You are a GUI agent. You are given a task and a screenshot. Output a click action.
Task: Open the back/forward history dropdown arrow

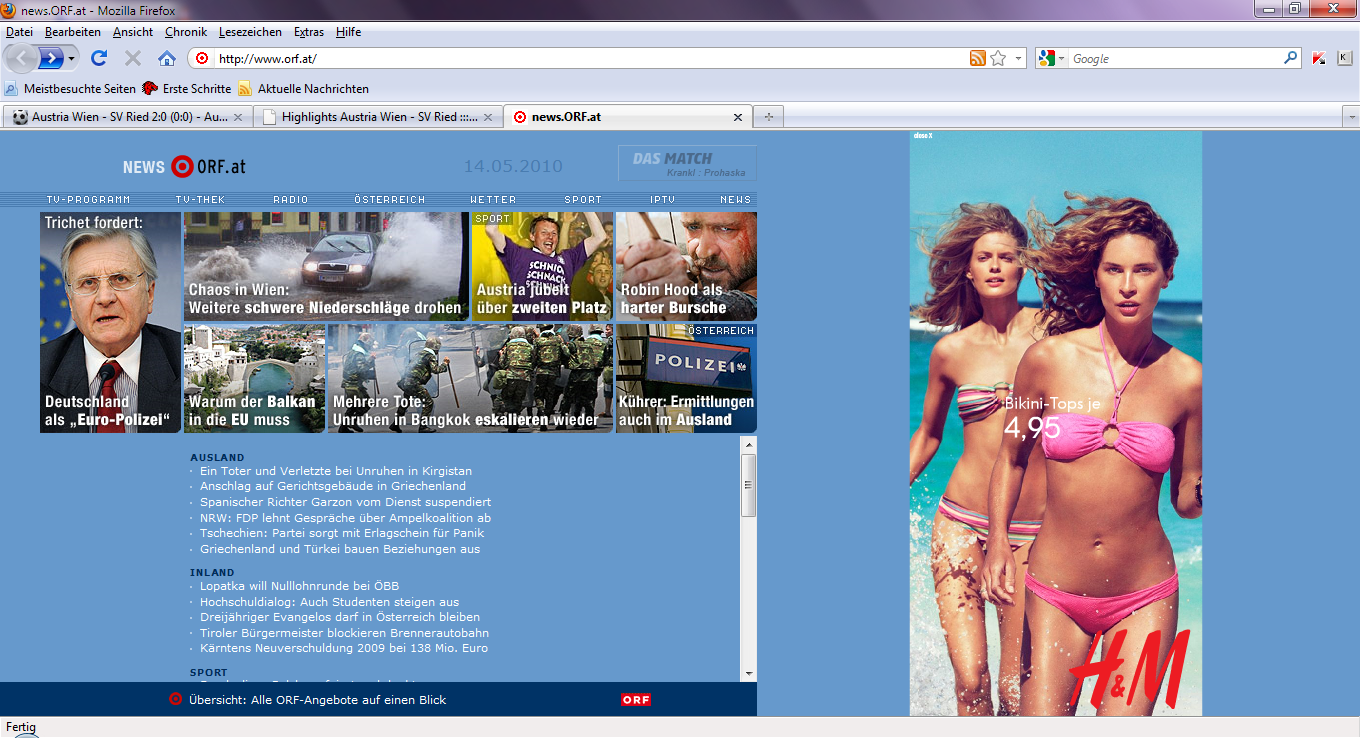(x=72, y=58)
